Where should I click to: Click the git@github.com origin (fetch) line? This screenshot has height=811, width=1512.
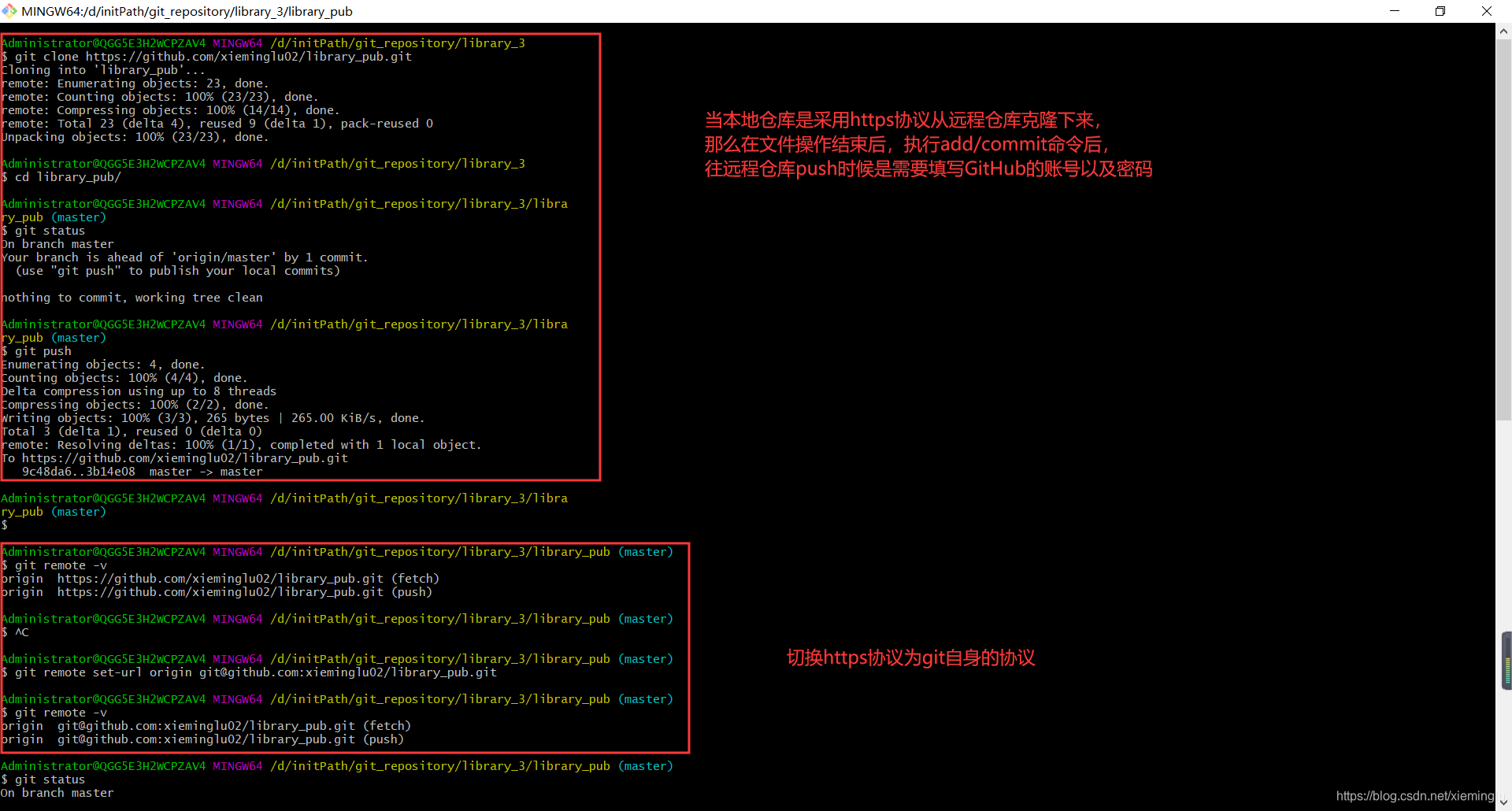(x=206, y=726)
